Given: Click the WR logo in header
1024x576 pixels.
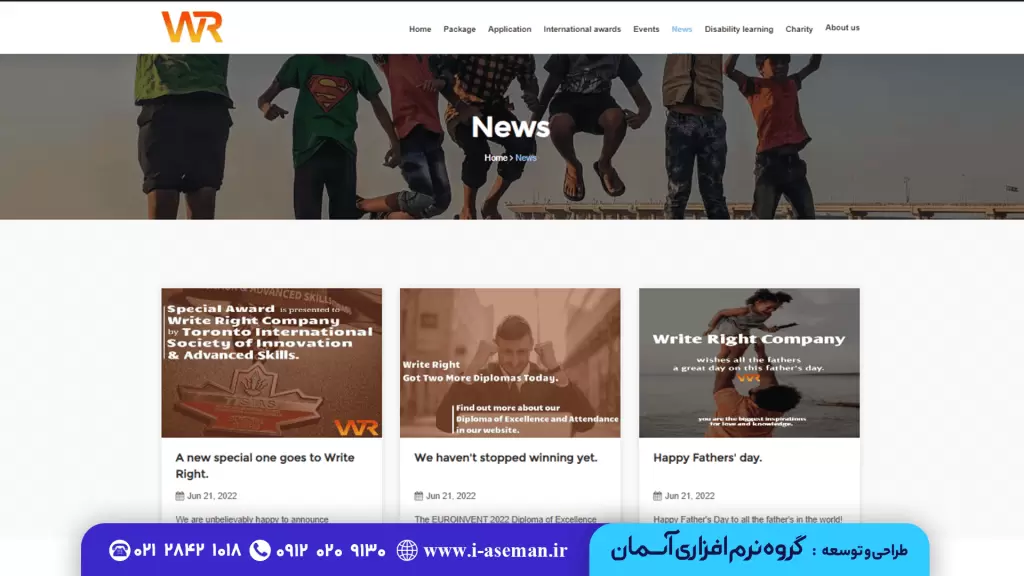Looking at the screenshot, I should point(192,27).
